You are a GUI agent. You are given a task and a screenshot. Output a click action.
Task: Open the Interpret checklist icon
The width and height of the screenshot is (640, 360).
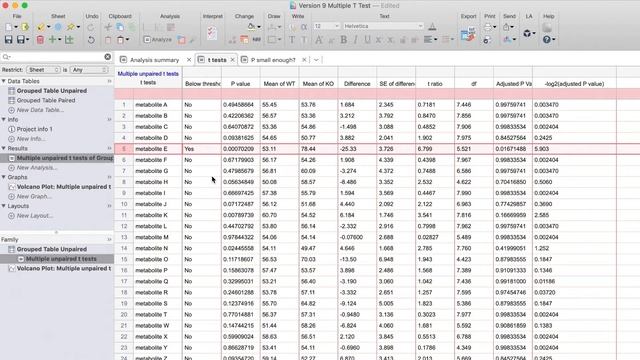coord(212,33)
